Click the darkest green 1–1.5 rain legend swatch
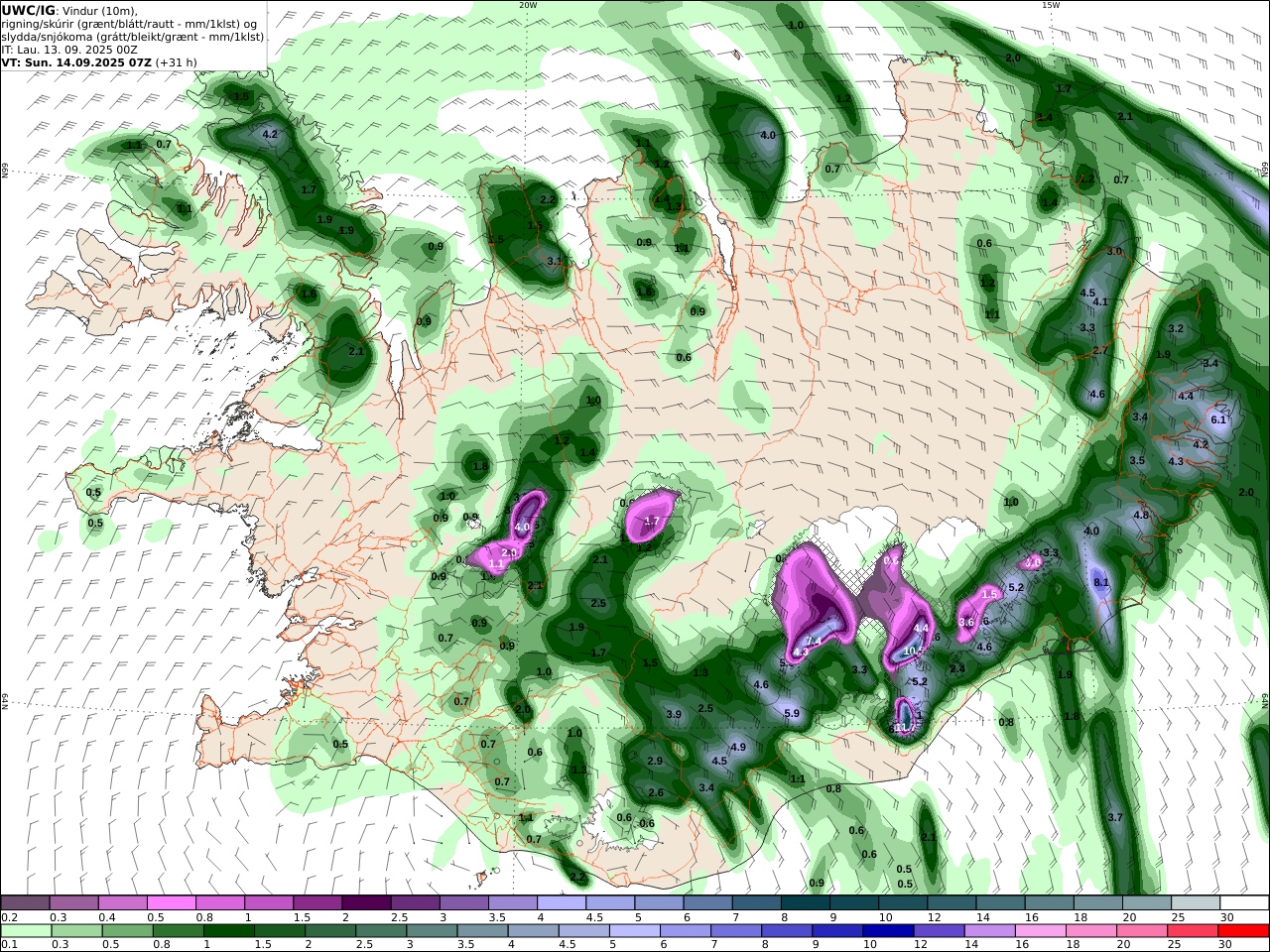The height and width of the screenshot is (952, 1270). (228, 931)
